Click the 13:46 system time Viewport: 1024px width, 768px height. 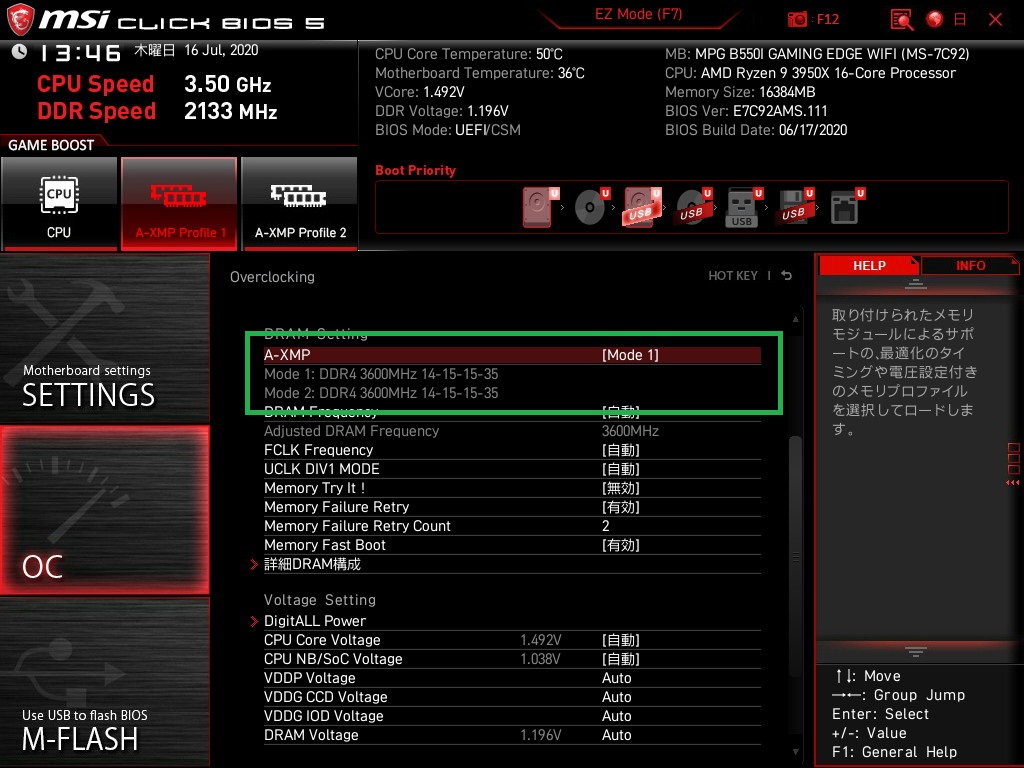pyautogui.click(x=80, y=53)
